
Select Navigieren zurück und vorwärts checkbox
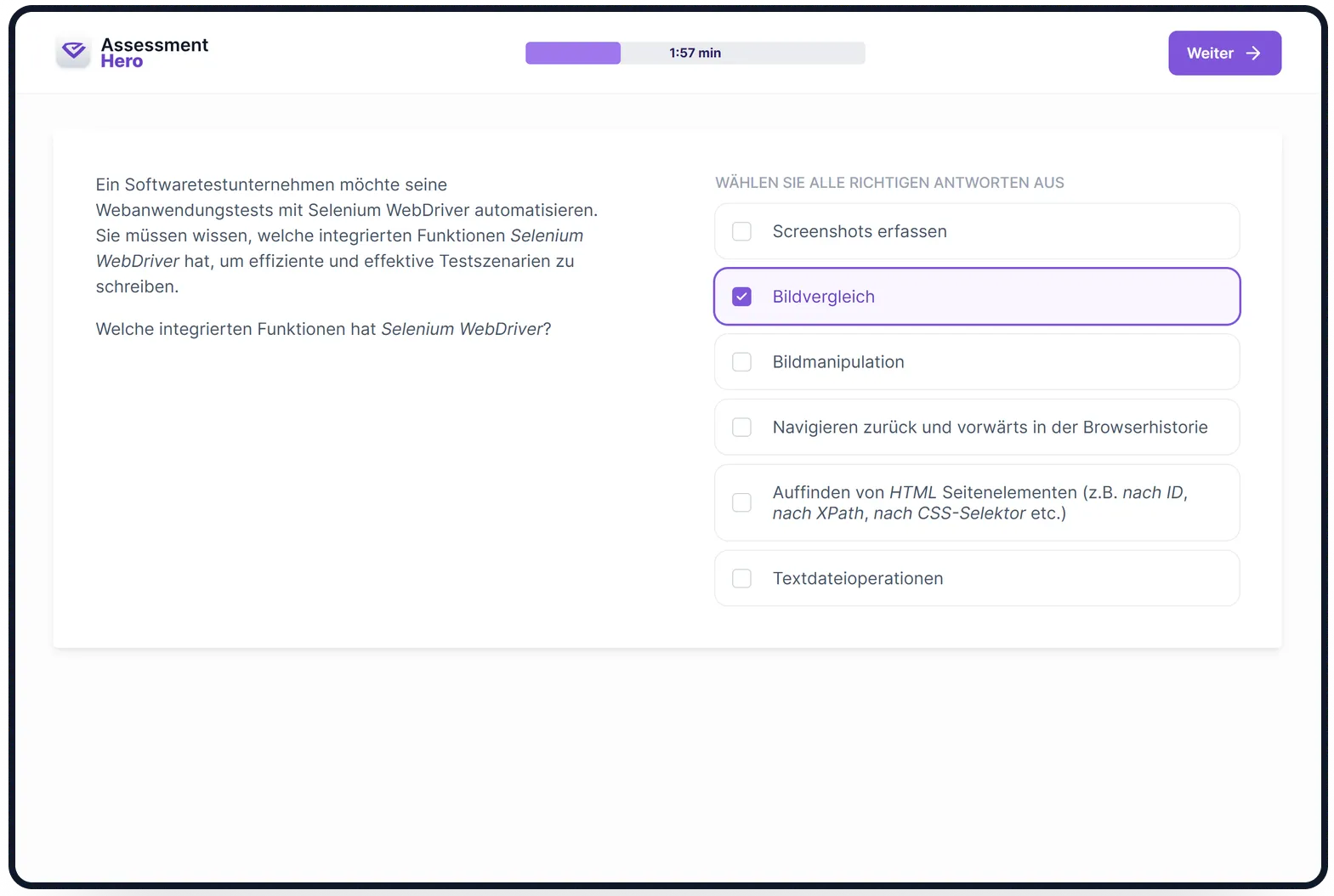point(741,428)
